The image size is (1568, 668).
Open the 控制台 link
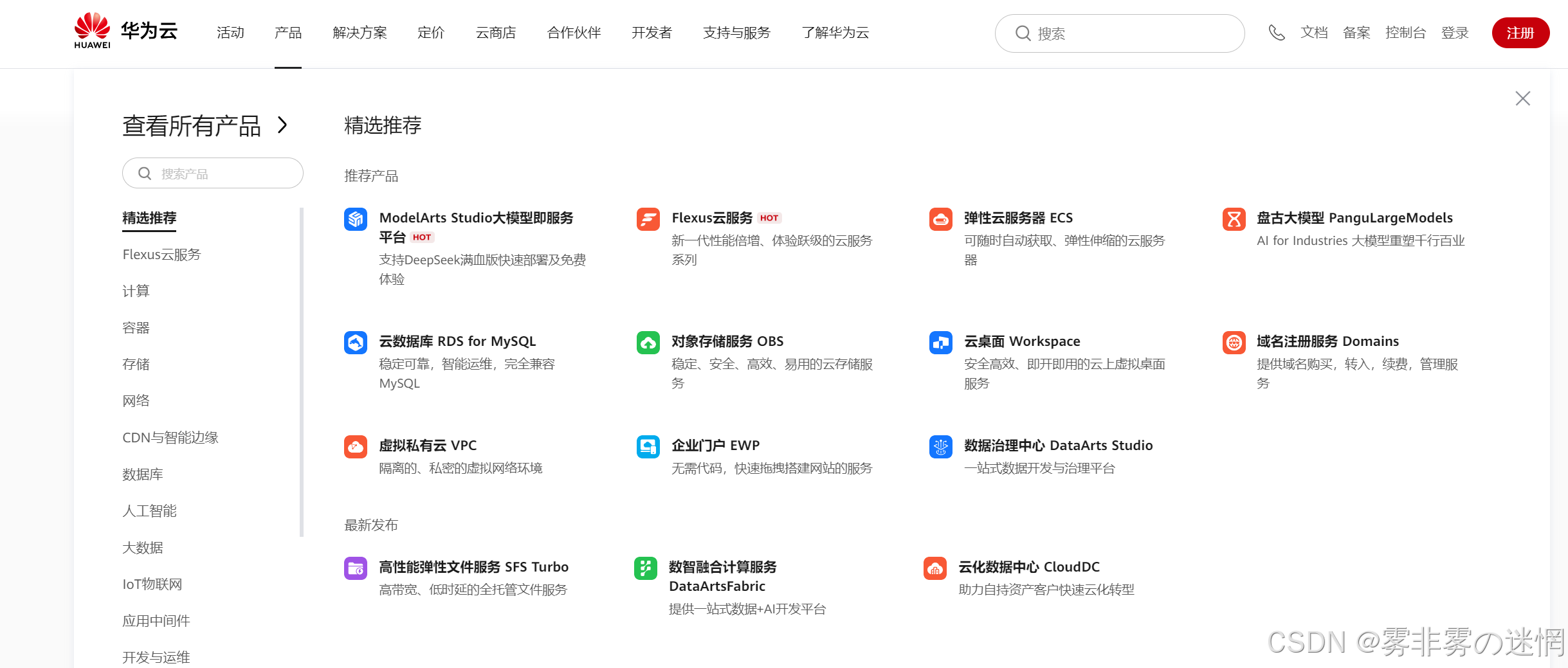point(1406,33)
